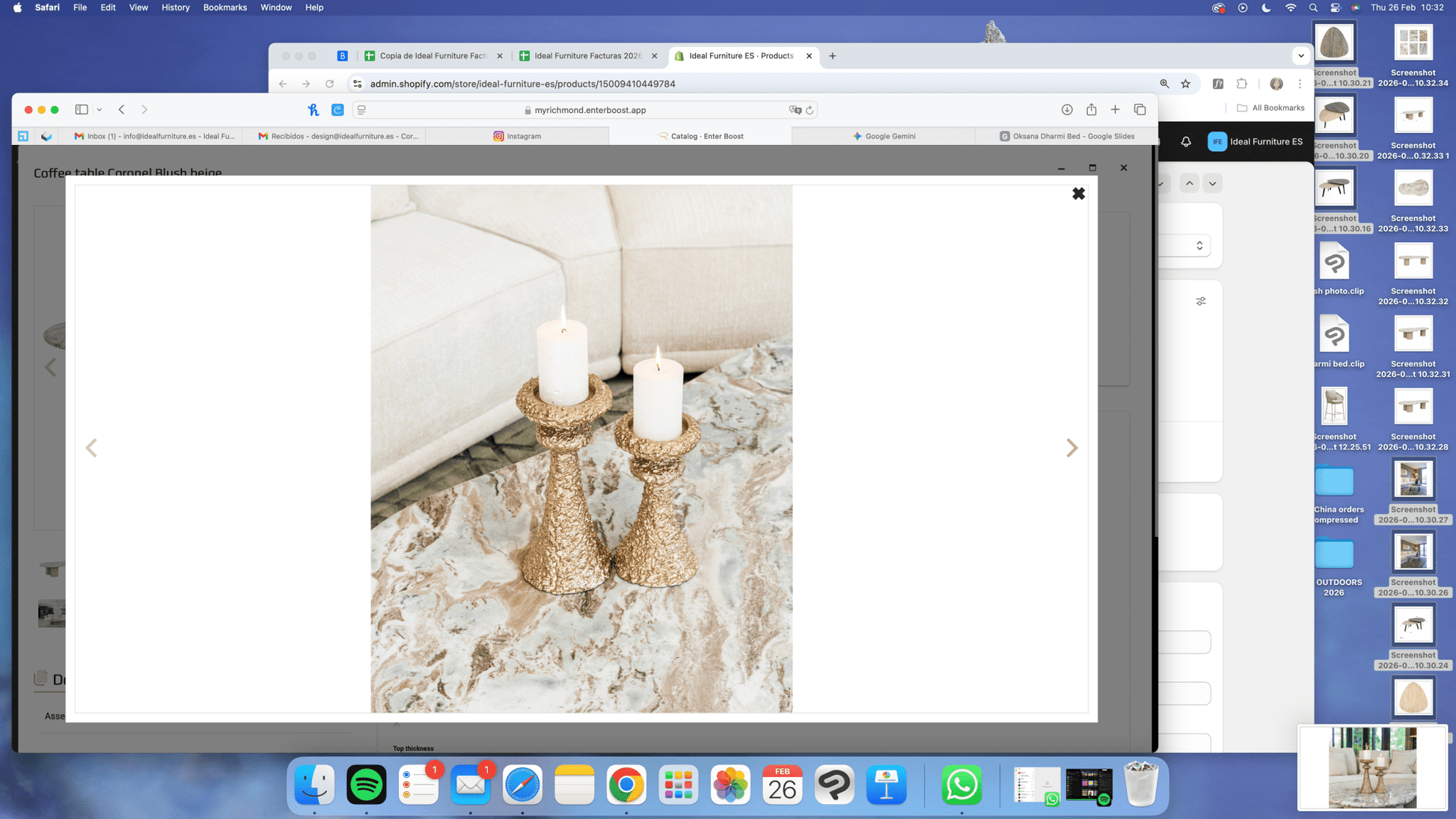The height and width of the screenshot is (819, 1456).
Task: Expand Safari sidebar options chevron
Action: (99, 110)
